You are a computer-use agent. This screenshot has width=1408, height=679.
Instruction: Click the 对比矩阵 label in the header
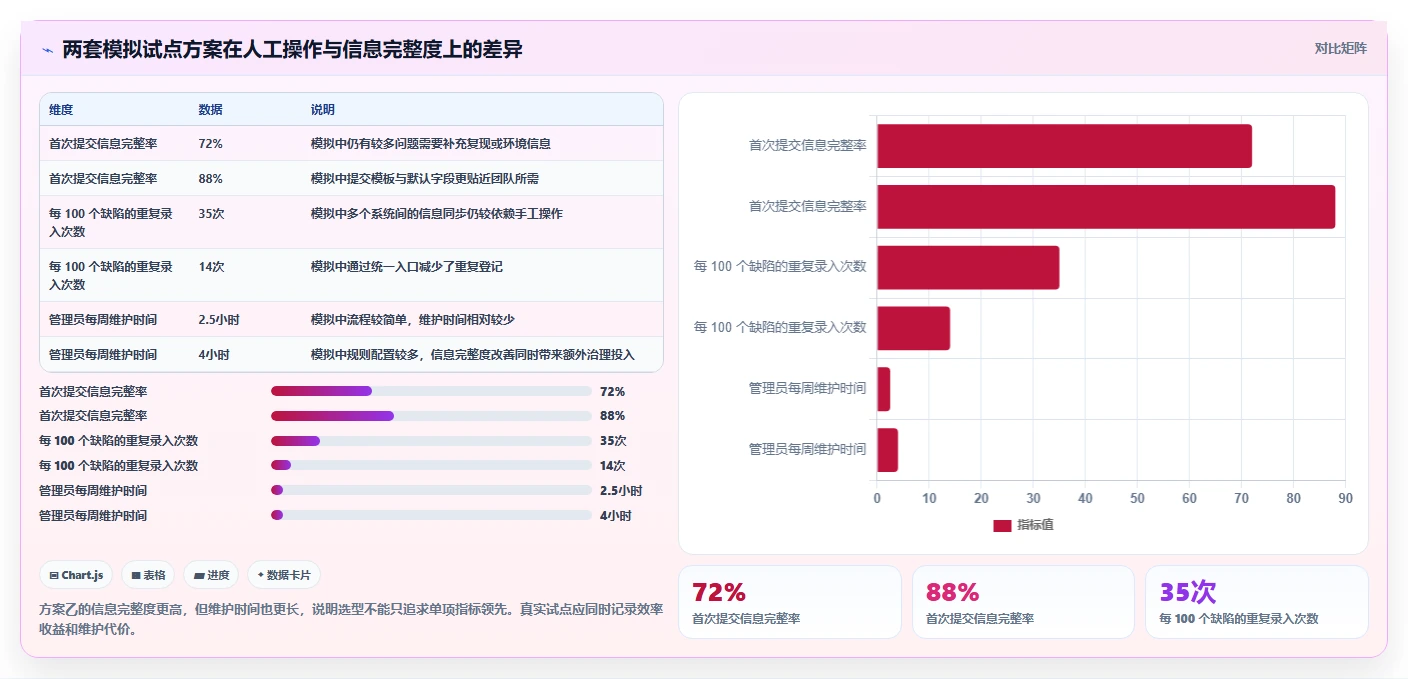1340,48
